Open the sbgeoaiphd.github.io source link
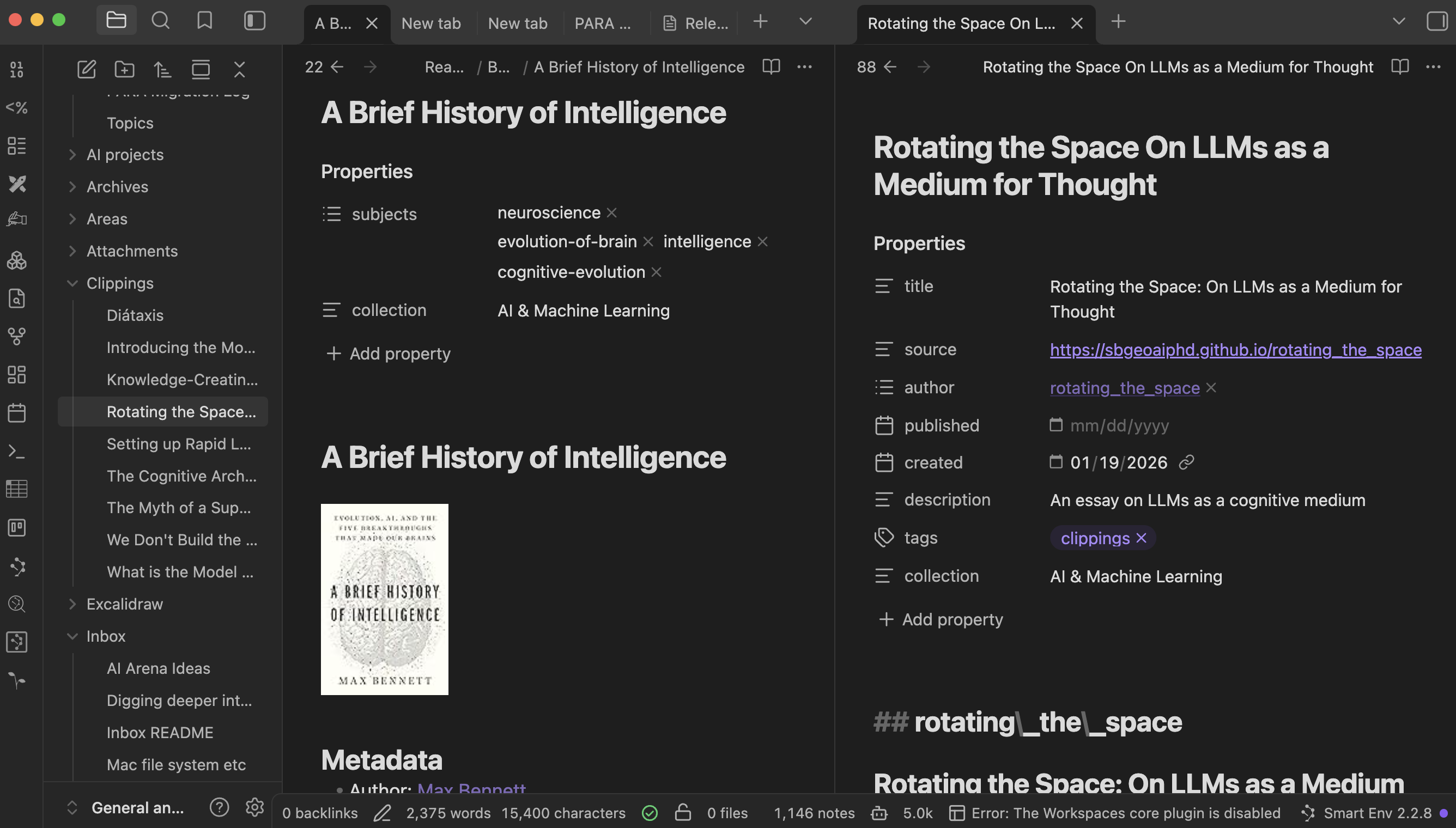The height and width of the screenshot is (828, 1456). pos(1235,350)
